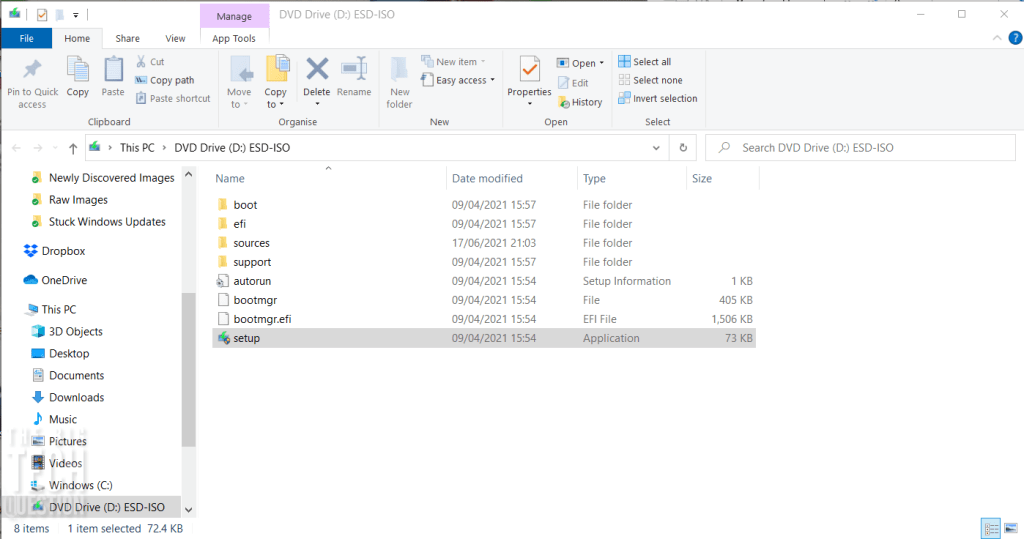Click the Search DVD Drive field
The image size is (1024, 539).
tap(860, 148)
